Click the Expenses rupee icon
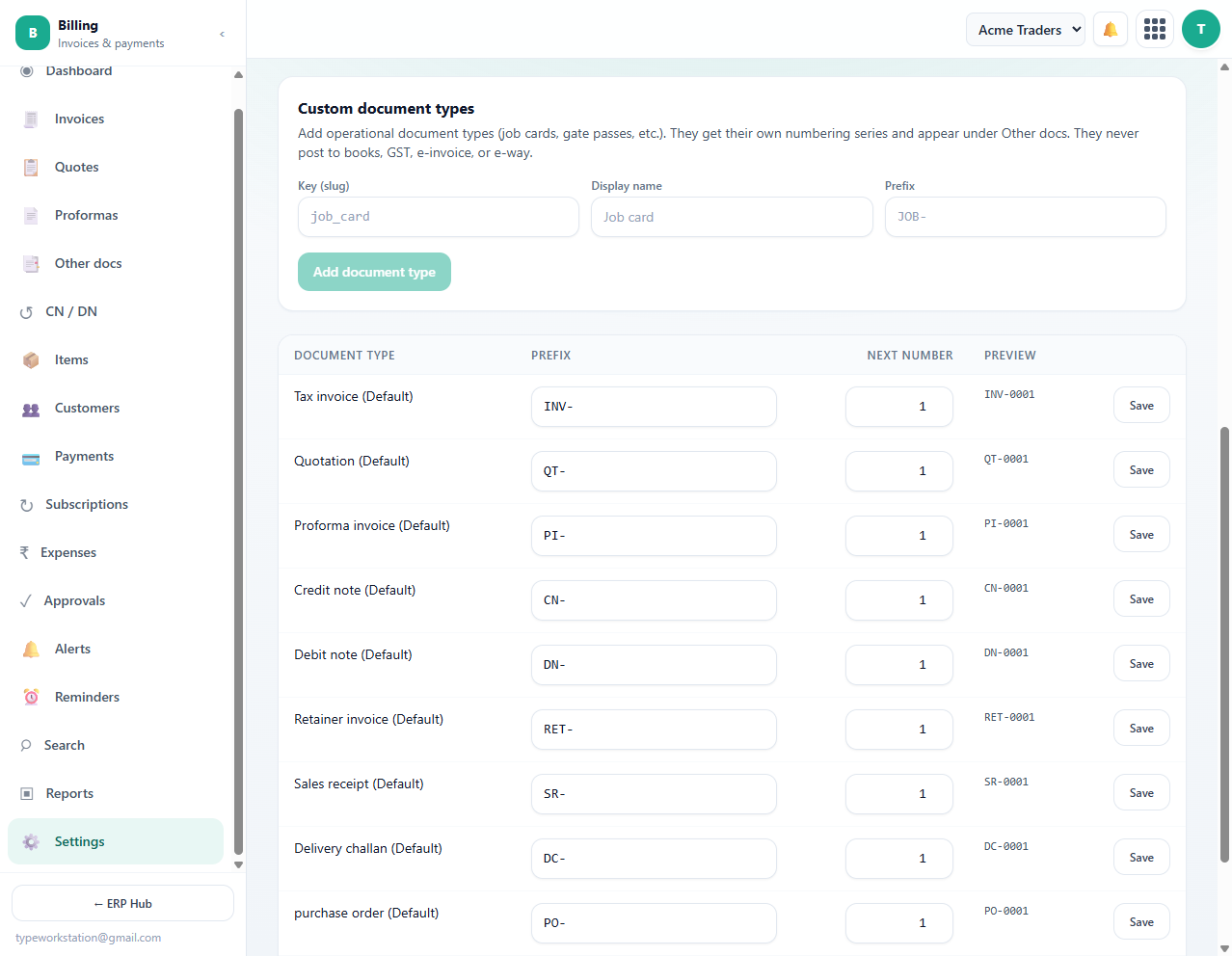This screenshot has height=956, width=1232. pos(24,553)
